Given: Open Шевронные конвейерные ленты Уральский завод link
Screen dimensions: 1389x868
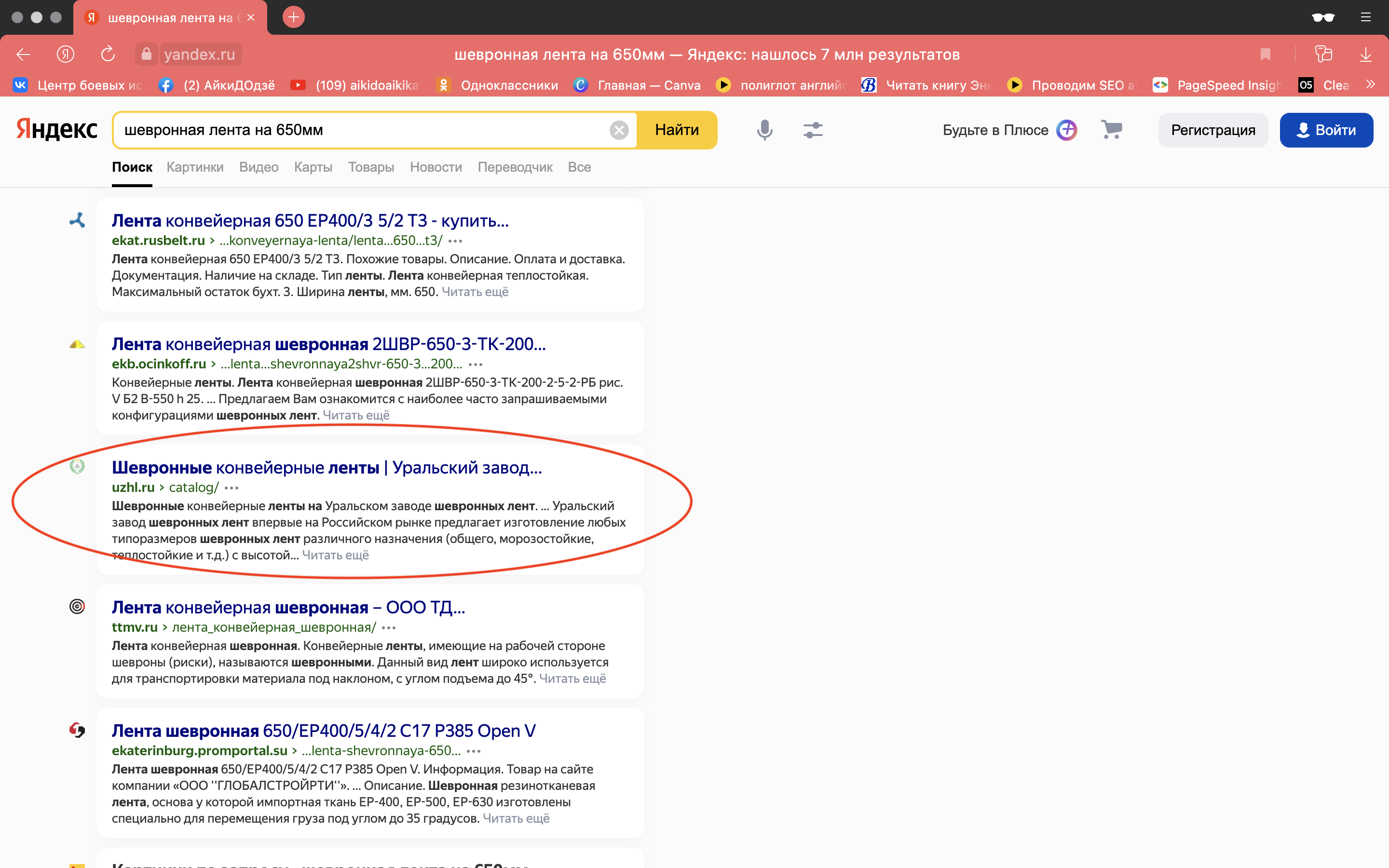Looking at the screenshot, I should [326, 467].
